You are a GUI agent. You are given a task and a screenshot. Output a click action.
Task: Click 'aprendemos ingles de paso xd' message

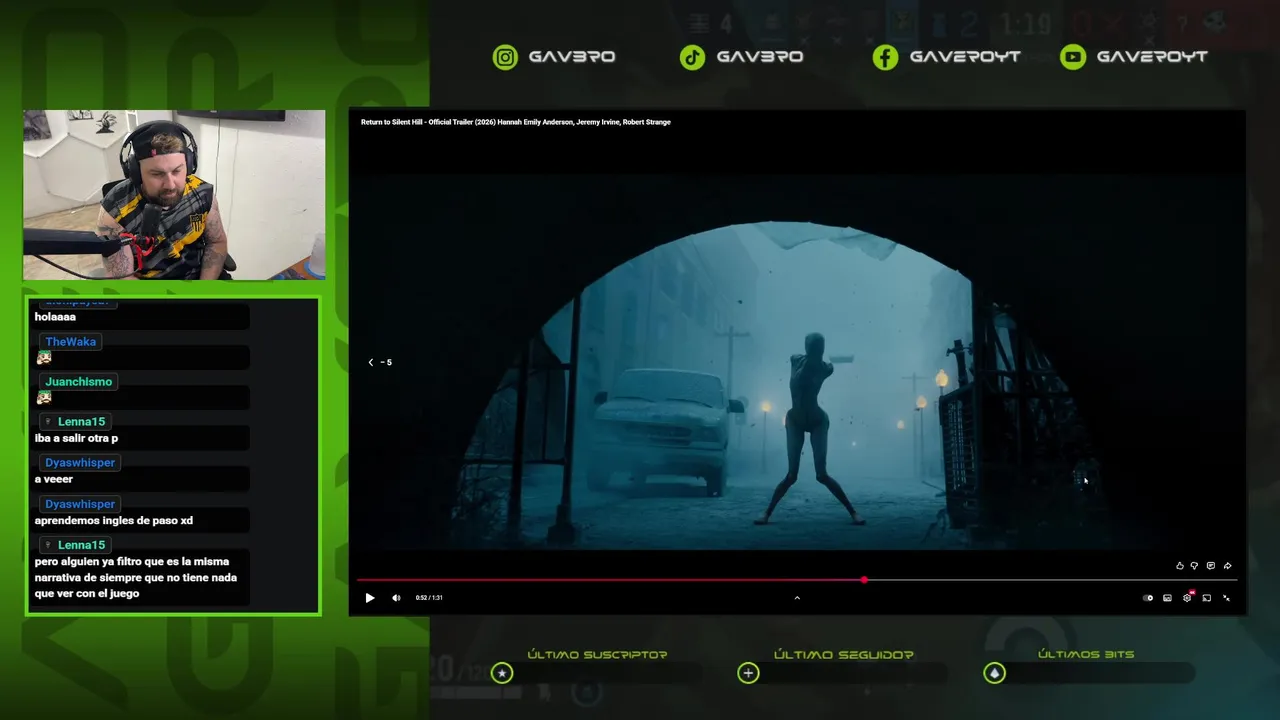pyautogui.click(x=114, y=520)
